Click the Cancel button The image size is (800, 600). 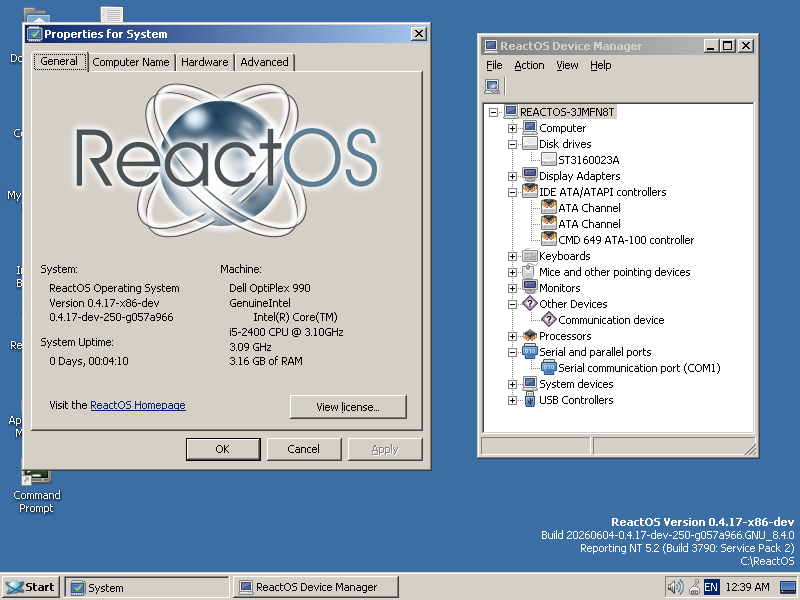[304, 449]
